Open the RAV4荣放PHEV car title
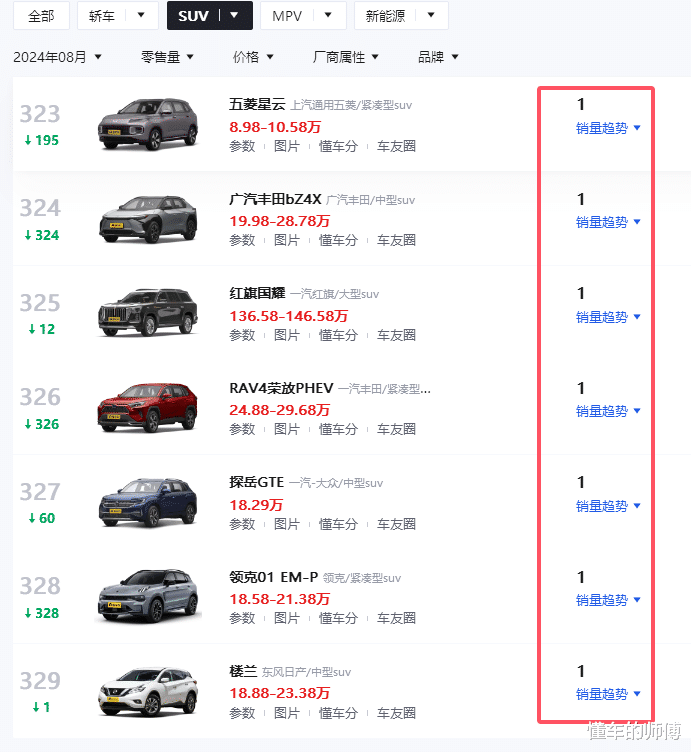Image resolution: width=691 pixels, height=752 pixels. (281, 388)
